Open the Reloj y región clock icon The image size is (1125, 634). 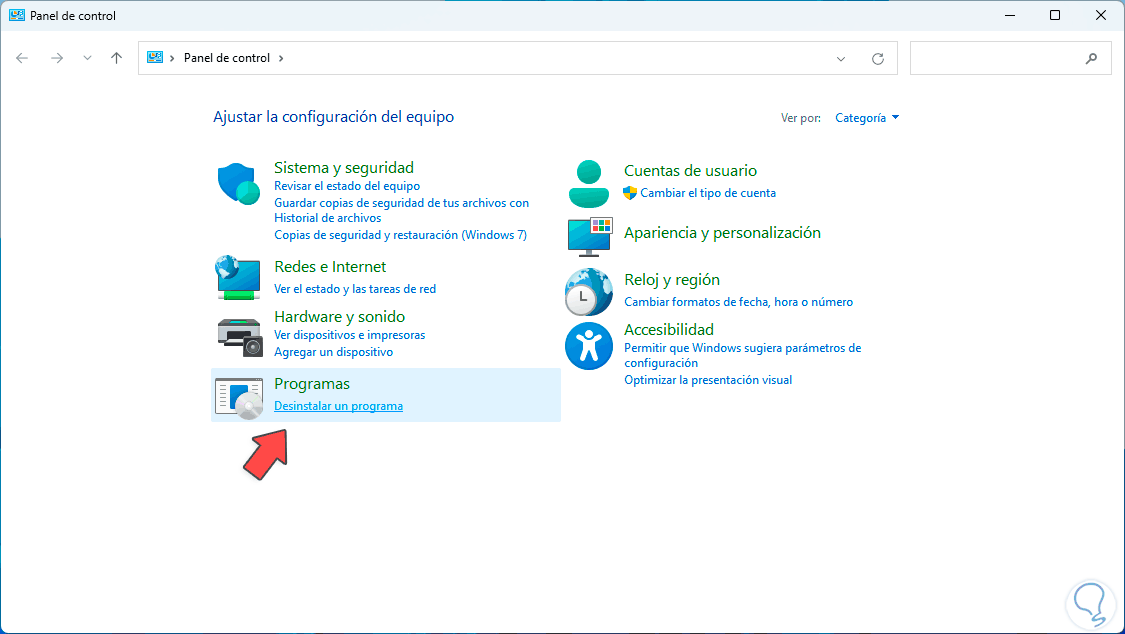(x=588, y=292)
